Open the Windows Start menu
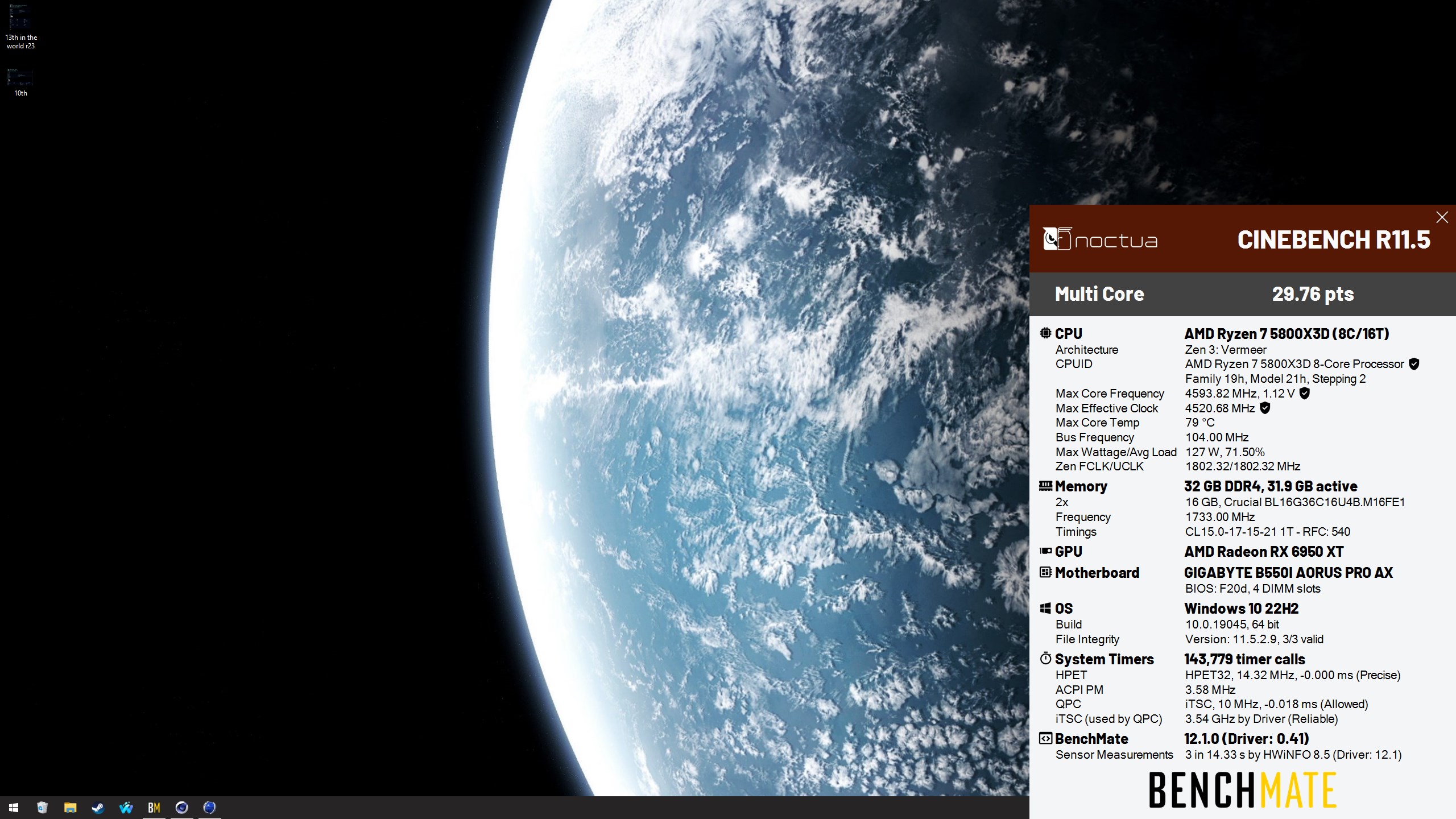The image size is (1456, 819). [14, 808]
